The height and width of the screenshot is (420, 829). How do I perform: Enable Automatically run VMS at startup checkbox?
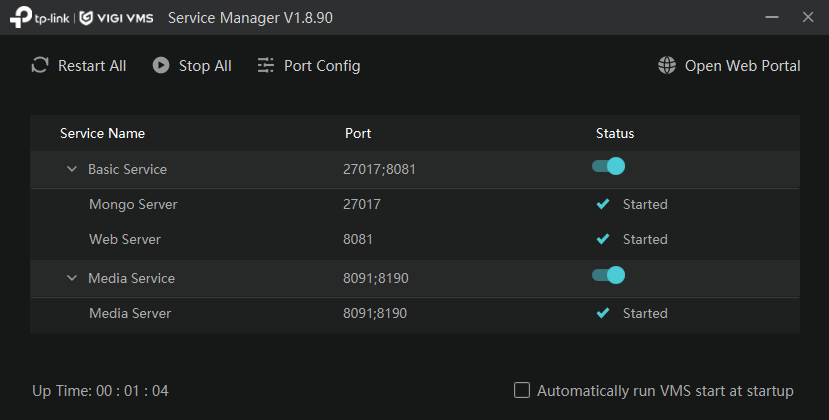point(522,390)
